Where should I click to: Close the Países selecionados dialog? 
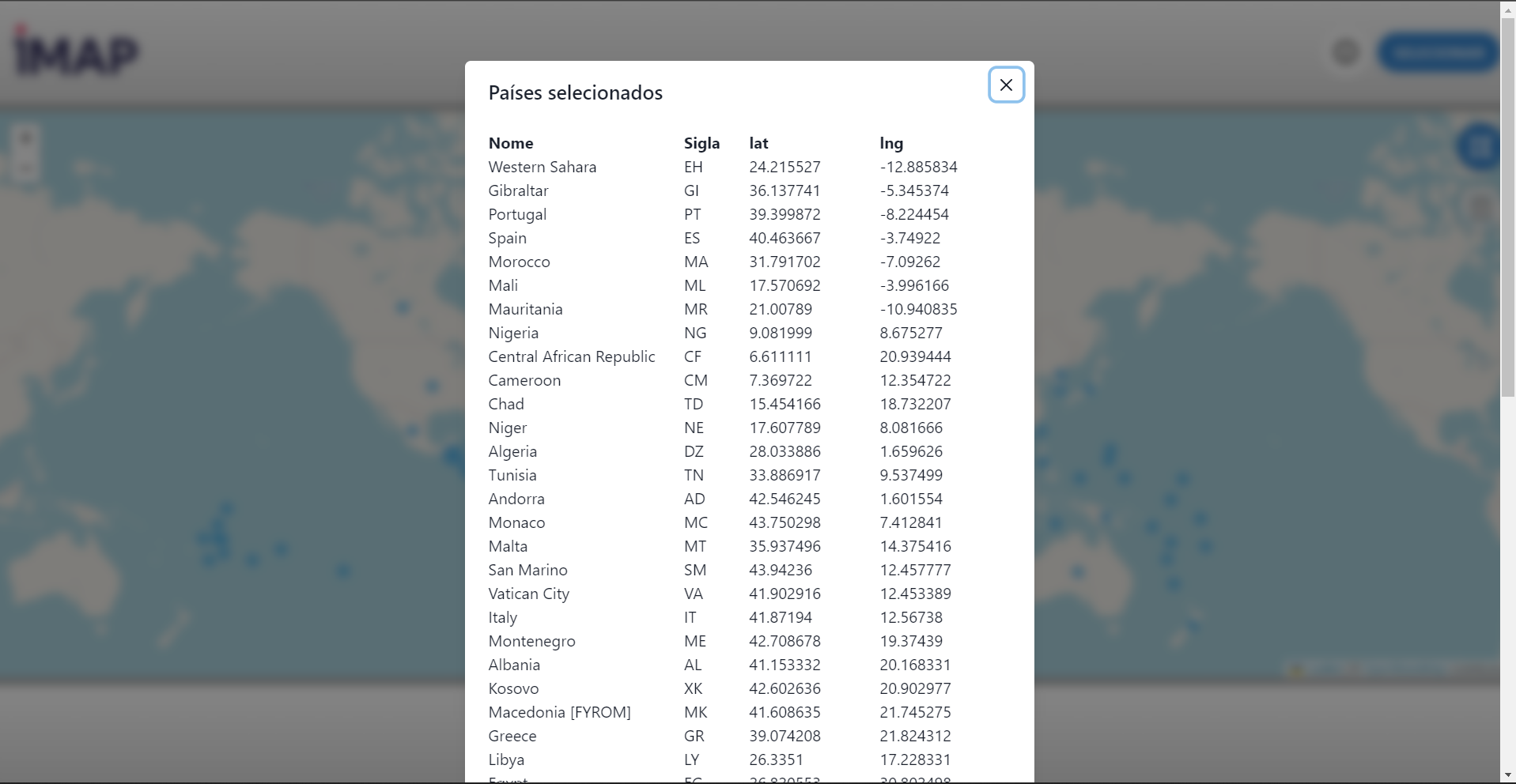[1006, 85]
